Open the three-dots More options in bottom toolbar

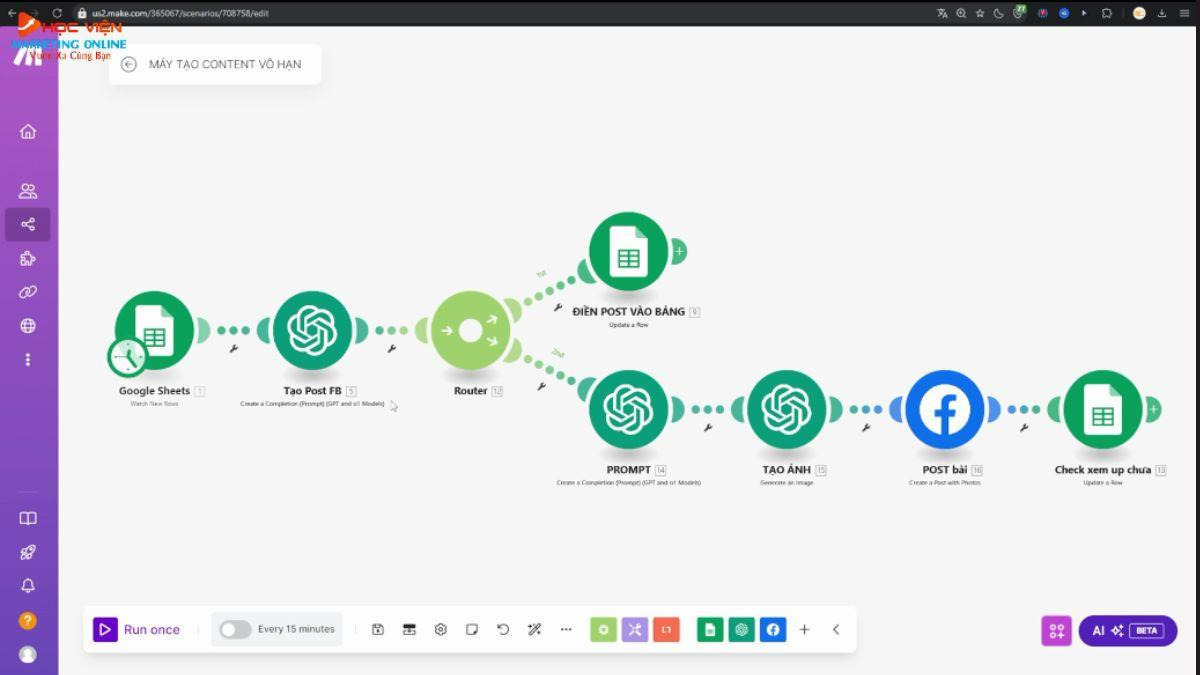tap(566, 629)
